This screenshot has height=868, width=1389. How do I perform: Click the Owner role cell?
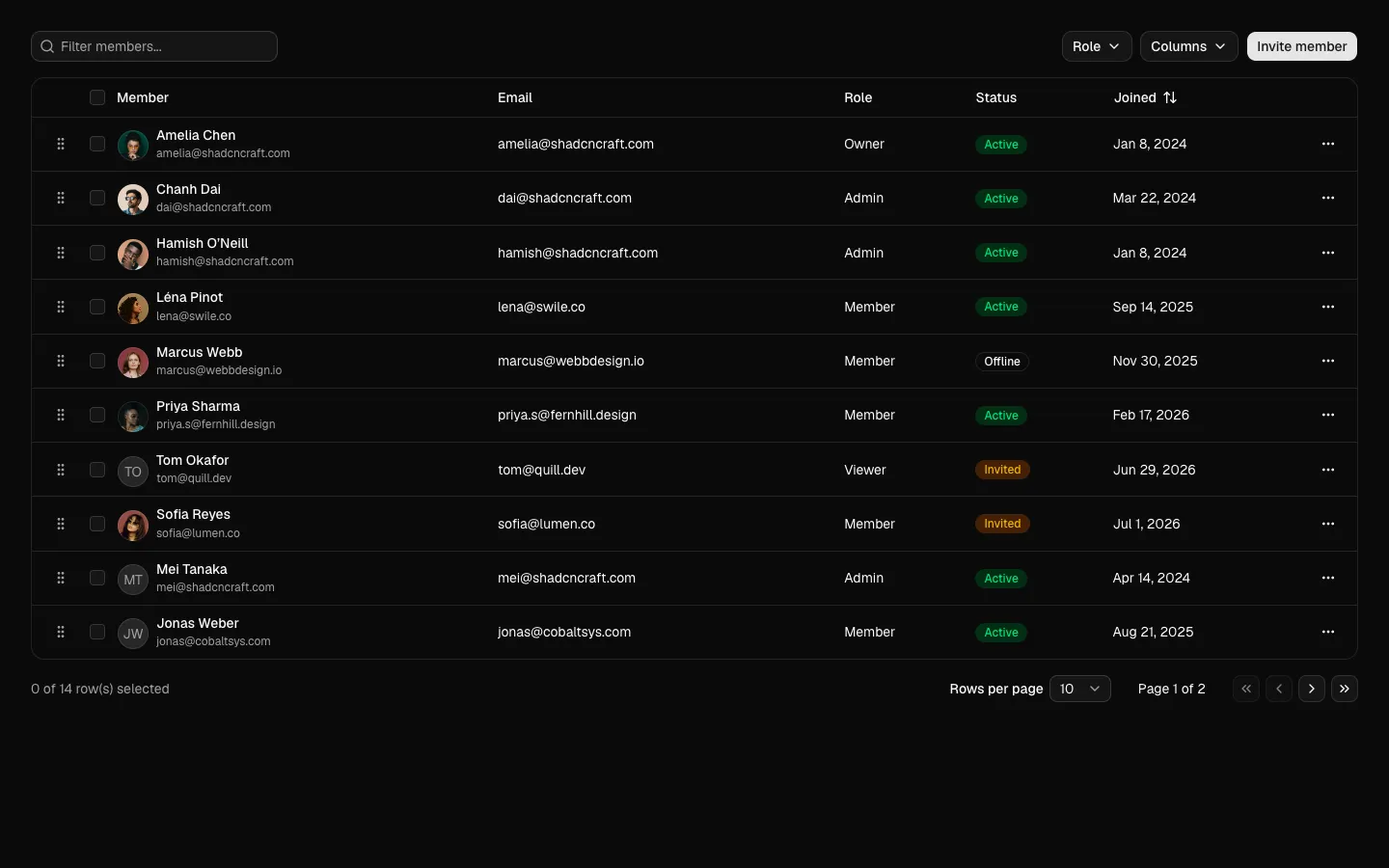[x=864, y=144]
